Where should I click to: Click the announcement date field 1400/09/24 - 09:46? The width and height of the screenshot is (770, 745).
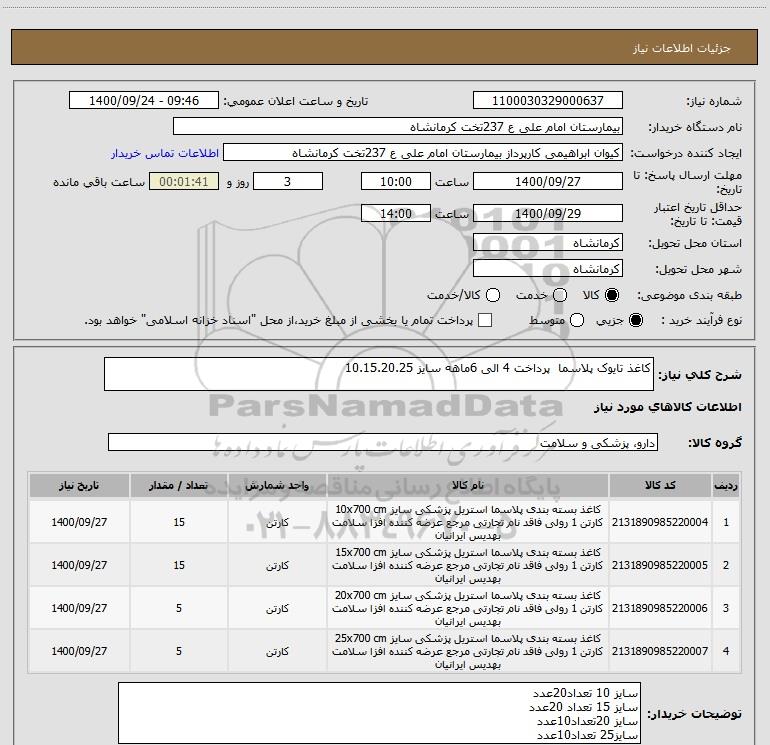144,101
